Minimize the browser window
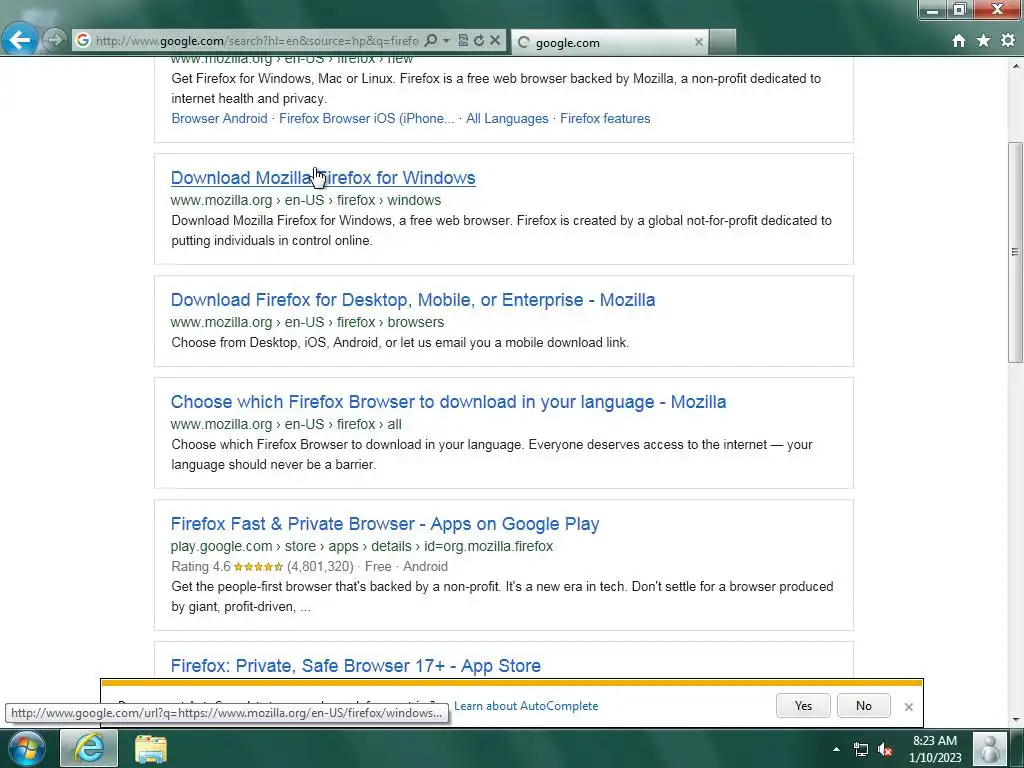 pyautogui.click(x=933, y=10)
